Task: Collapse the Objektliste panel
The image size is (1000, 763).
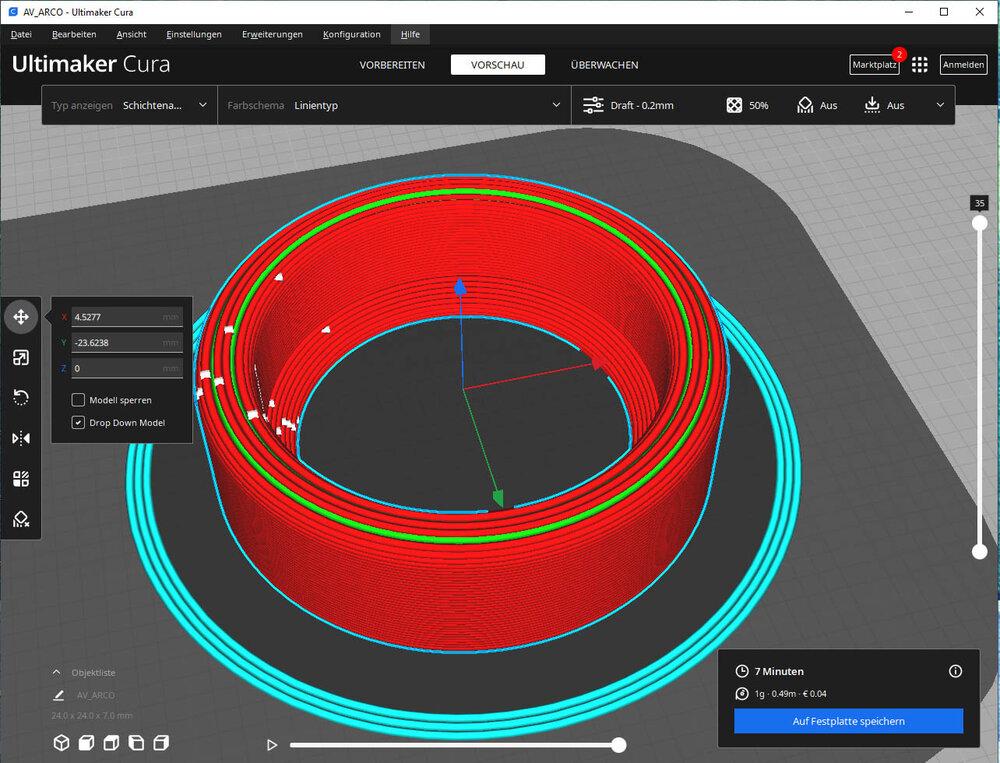Action: [x=57, y=673]
